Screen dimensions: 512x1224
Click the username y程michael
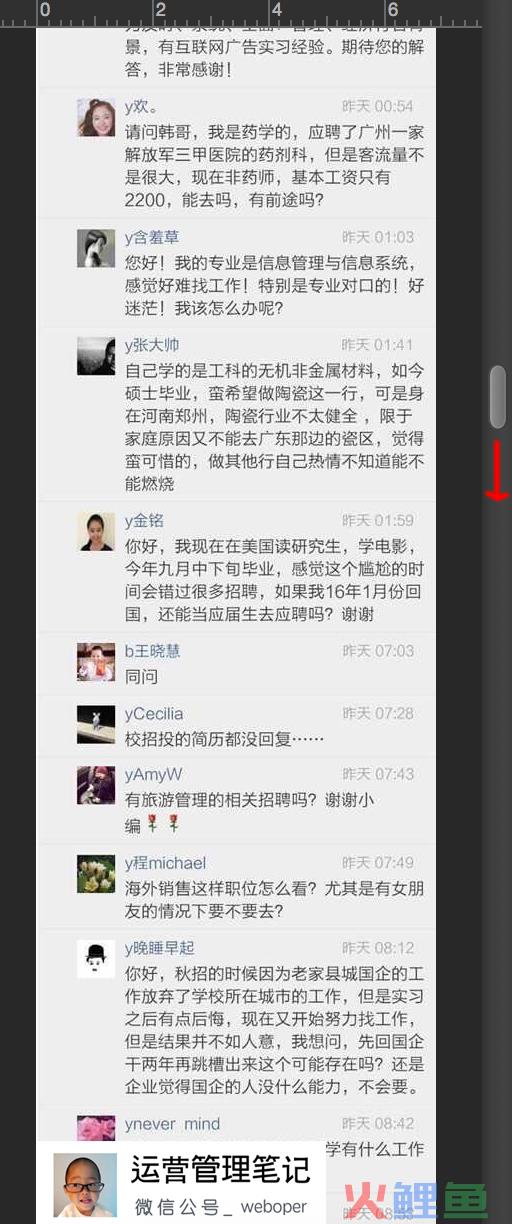(165, 863)
